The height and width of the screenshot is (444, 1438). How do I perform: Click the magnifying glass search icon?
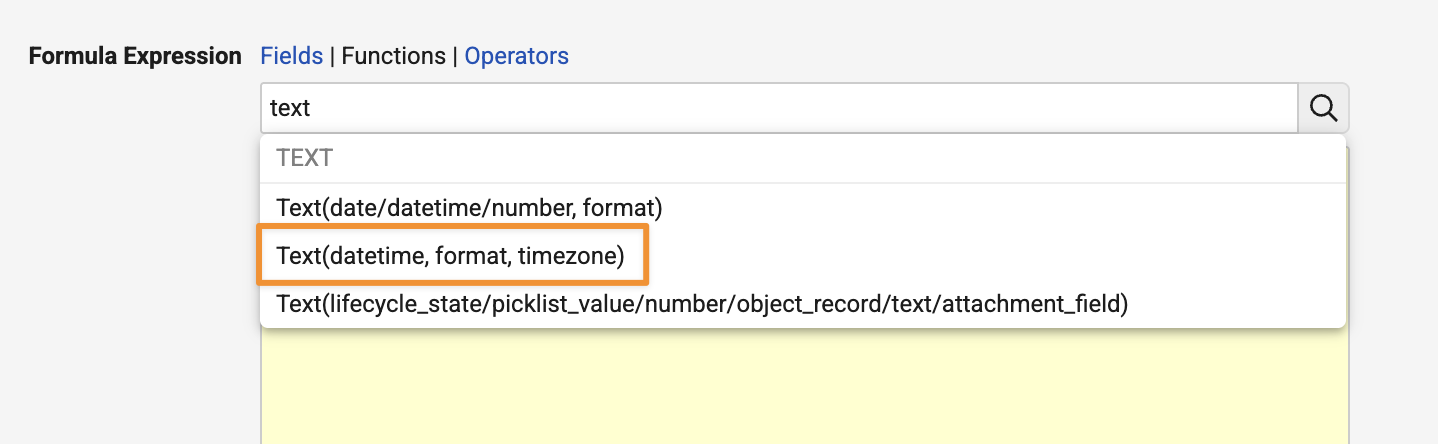coord(1323,108)
